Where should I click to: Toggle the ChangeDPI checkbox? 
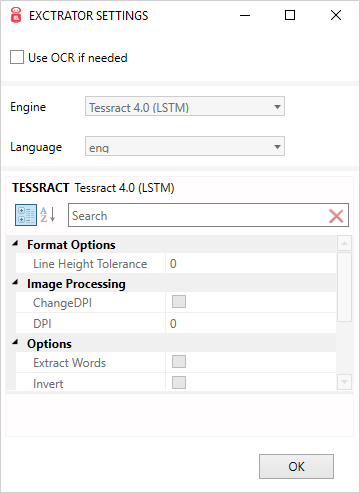(x=179, y=302)
